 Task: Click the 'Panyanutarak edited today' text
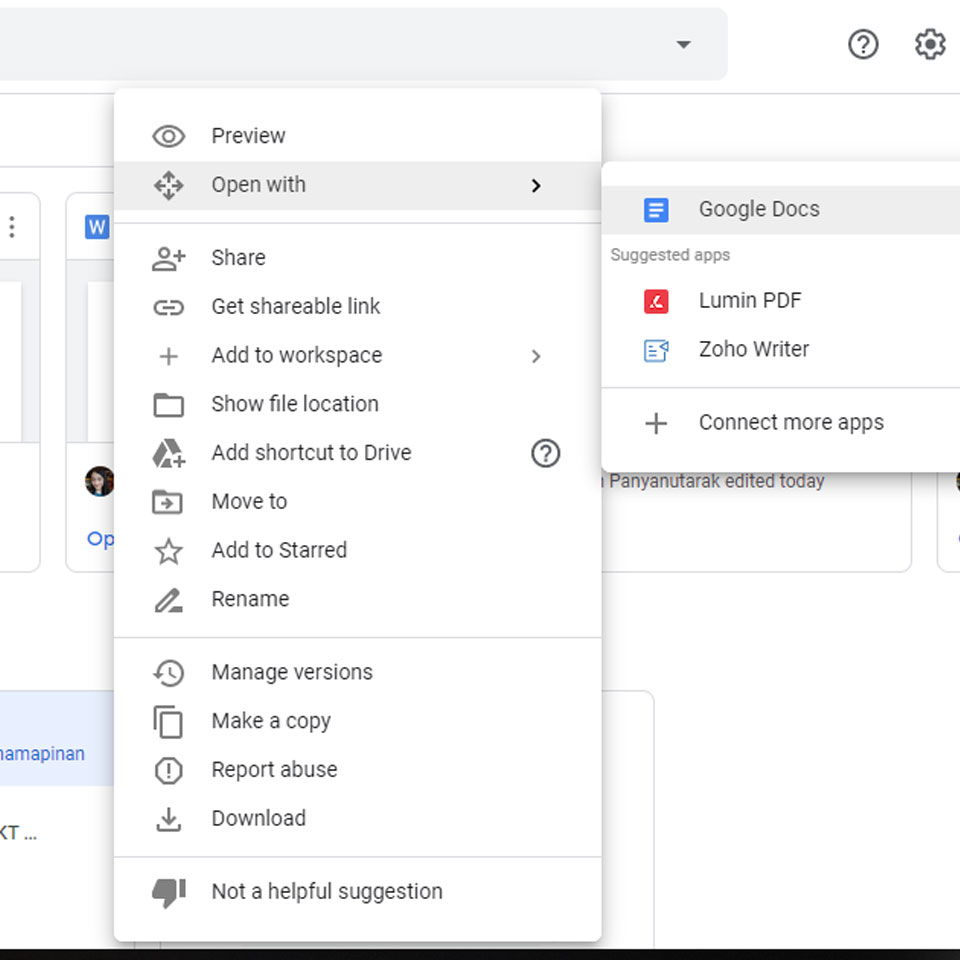716,482
